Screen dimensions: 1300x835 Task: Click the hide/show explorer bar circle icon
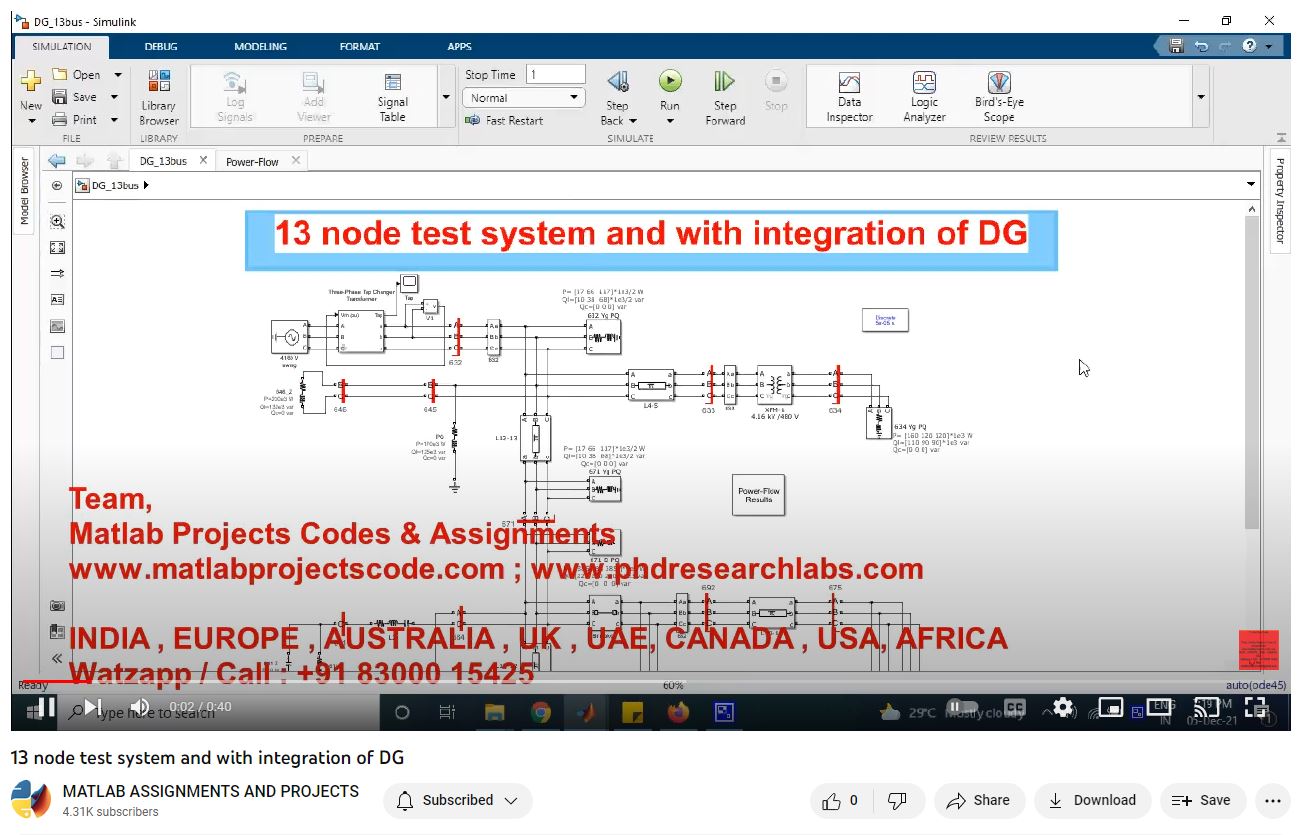tap(56, 185)
